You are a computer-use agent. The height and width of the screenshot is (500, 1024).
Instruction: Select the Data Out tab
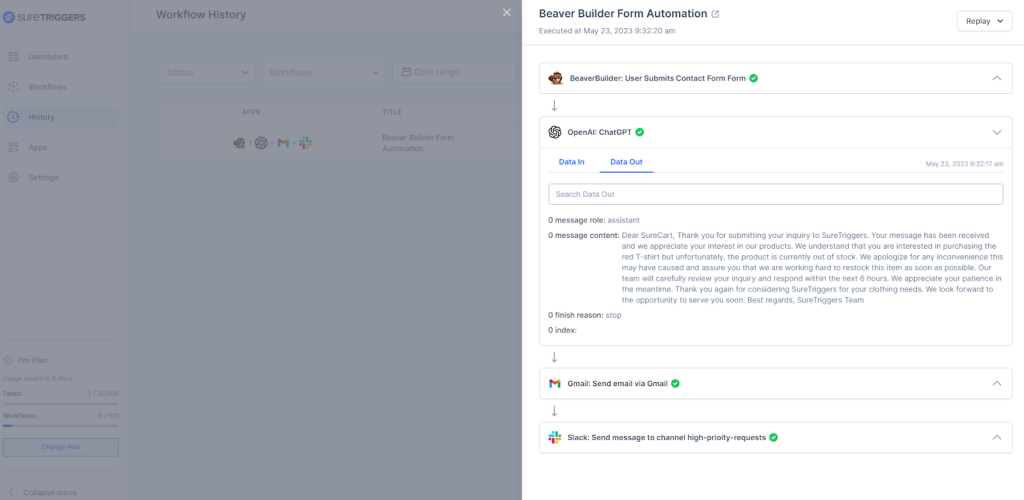pos(626,161)
